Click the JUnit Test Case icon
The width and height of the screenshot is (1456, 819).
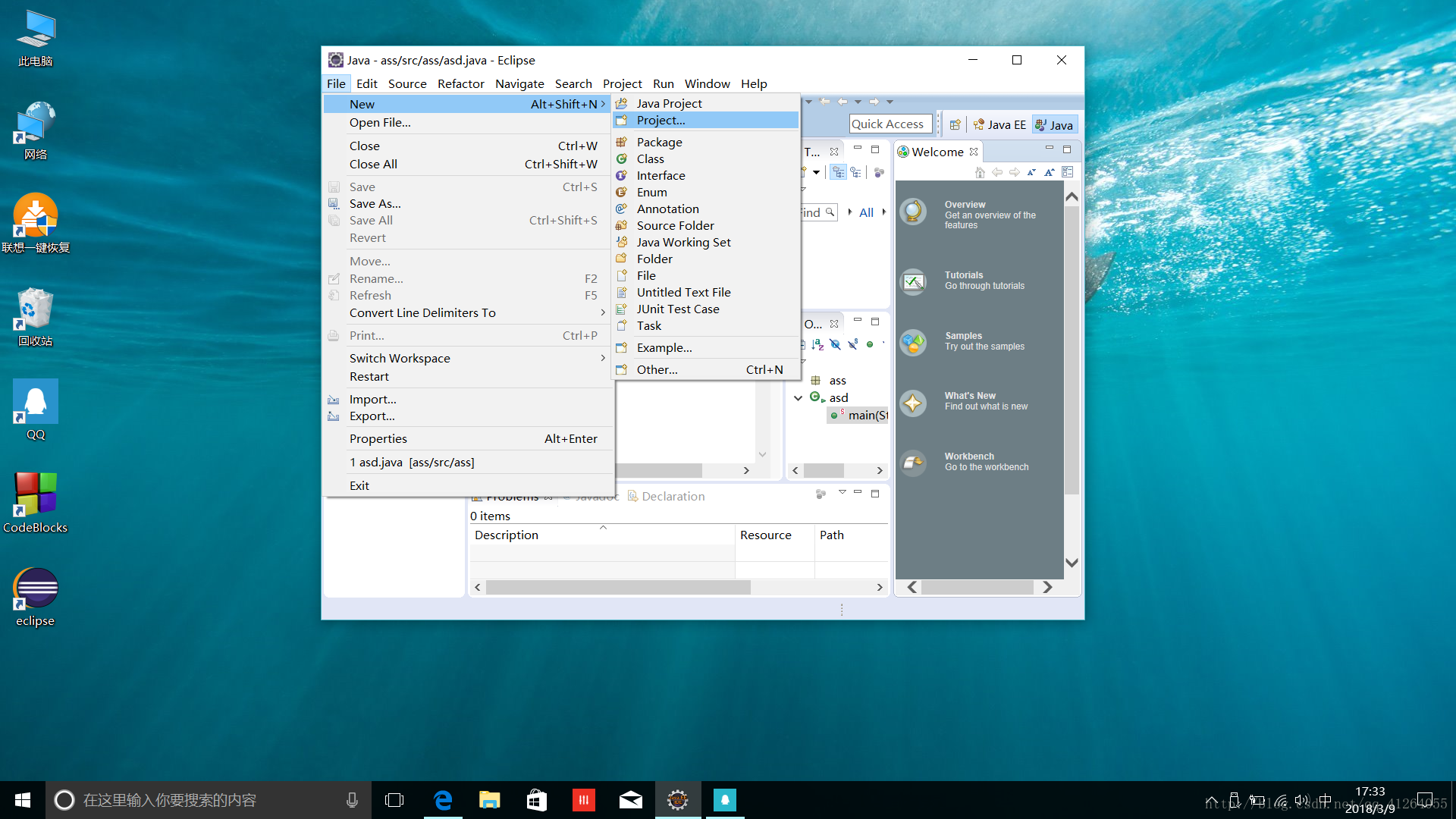(x=623, y=308)
